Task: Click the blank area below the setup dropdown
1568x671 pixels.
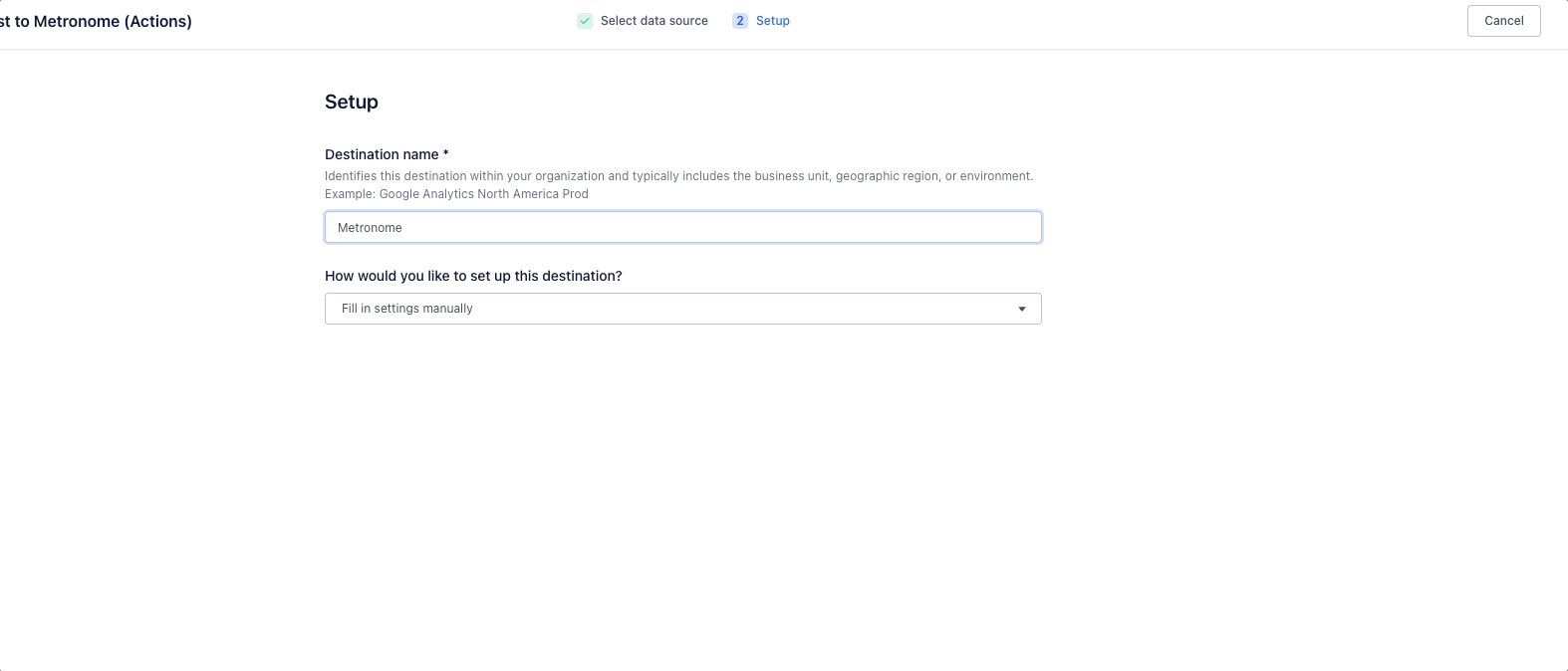Action: pos(683,478)
